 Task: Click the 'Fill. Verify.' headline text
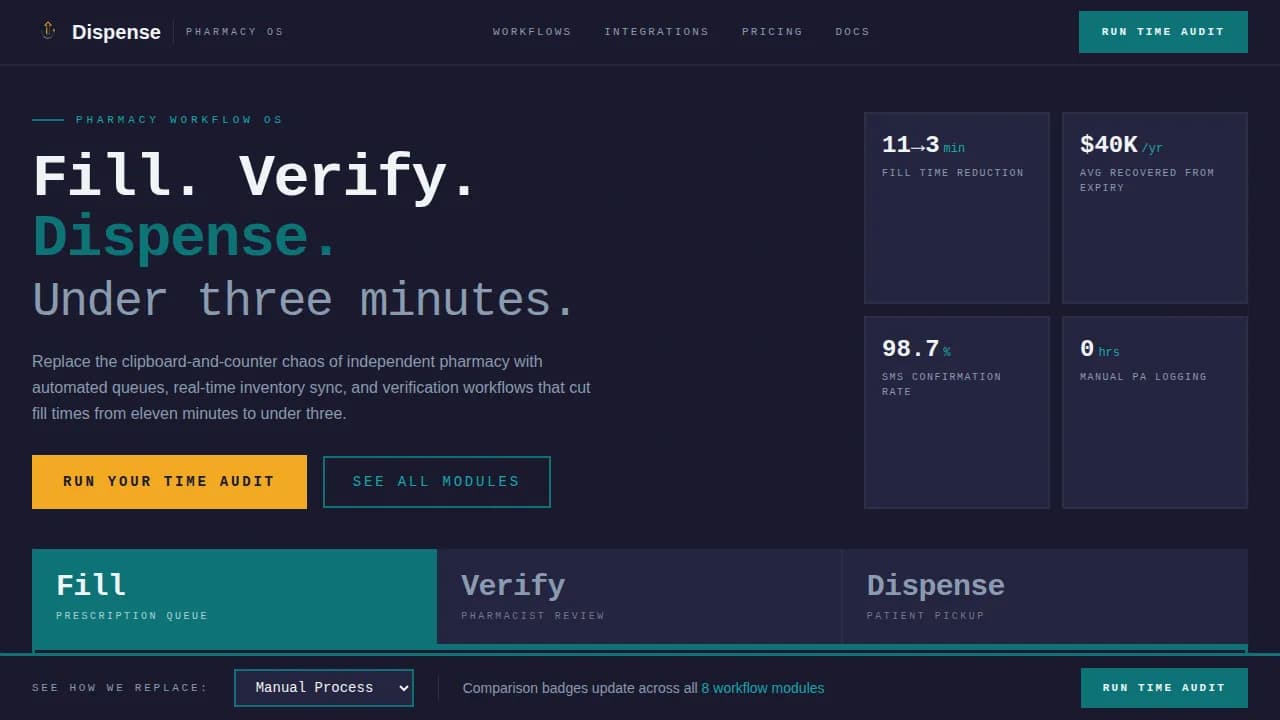pos(255,177)
